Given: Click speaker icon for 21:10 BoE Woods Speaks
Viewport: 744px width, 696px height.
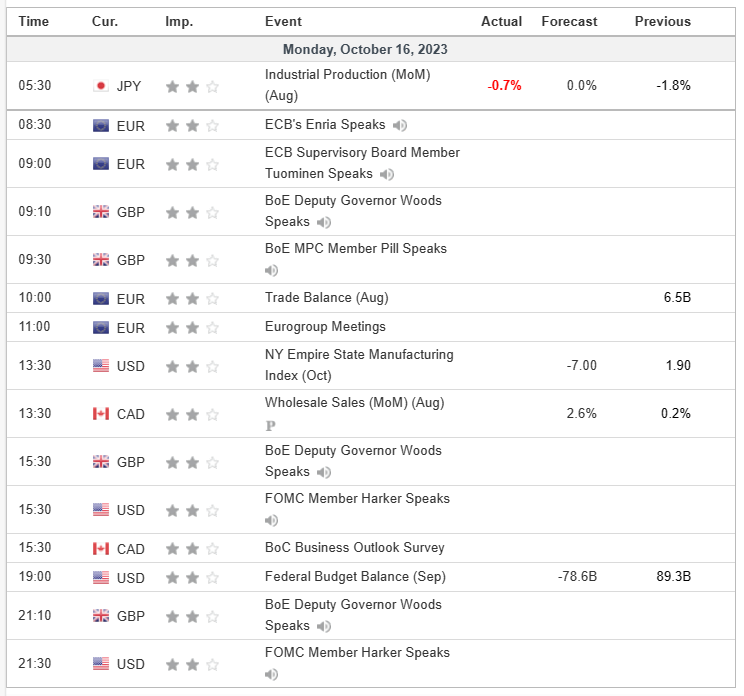Looking at the screenshot, I should coord(324,626).
